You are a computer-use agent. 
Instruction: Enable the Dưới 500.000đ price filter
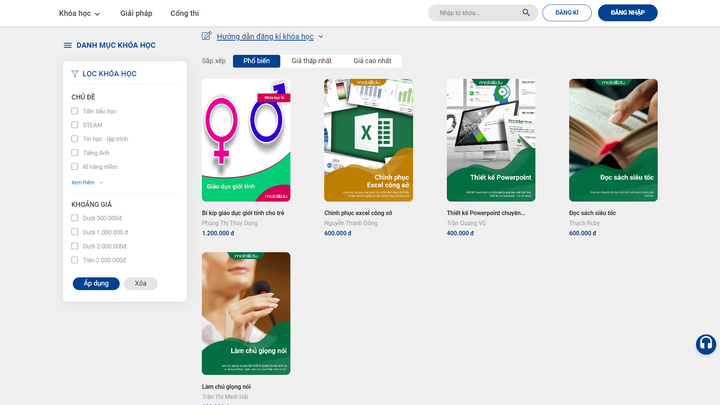[x=75, y=218]
